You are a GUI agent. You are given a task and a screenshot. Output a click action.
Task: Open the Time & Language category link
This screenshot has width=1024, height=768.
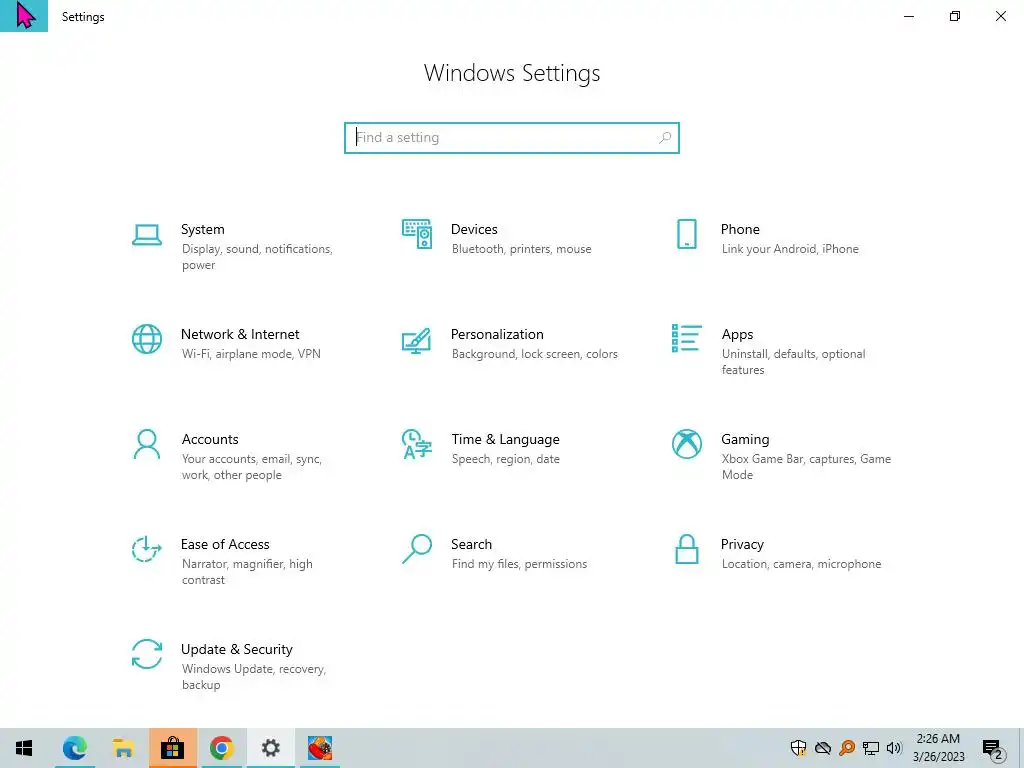[505, 440]
